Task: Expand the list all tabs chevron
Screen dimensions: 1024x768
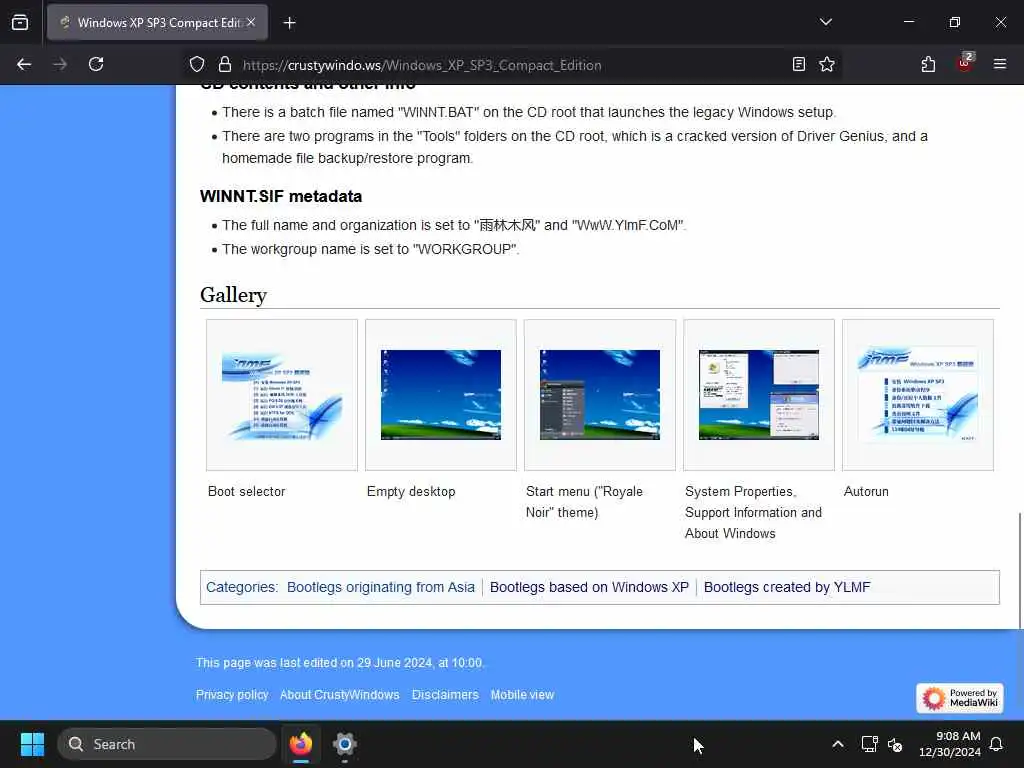Action: tap(825, 22)
